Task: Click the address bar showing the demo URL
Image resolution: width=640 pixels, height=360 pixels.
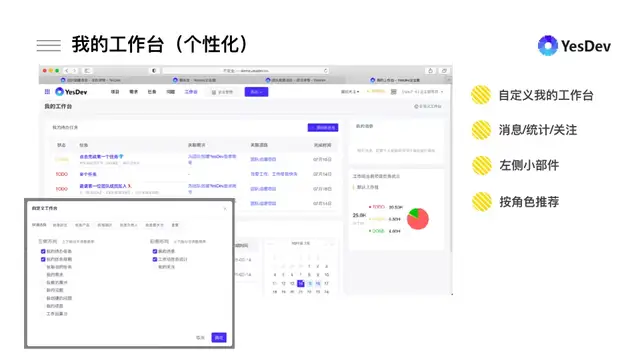Action: tap(245, 71)
